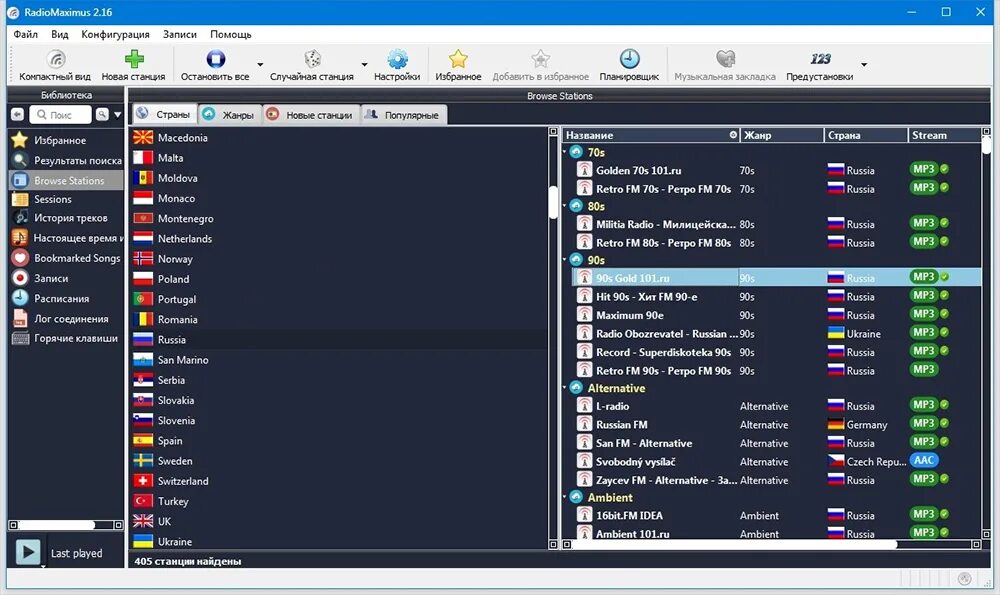Open Горячие клавиши in sidebar
This screenshot has width=1000, height=595.
pyautogui.click(x=66, y=339)
